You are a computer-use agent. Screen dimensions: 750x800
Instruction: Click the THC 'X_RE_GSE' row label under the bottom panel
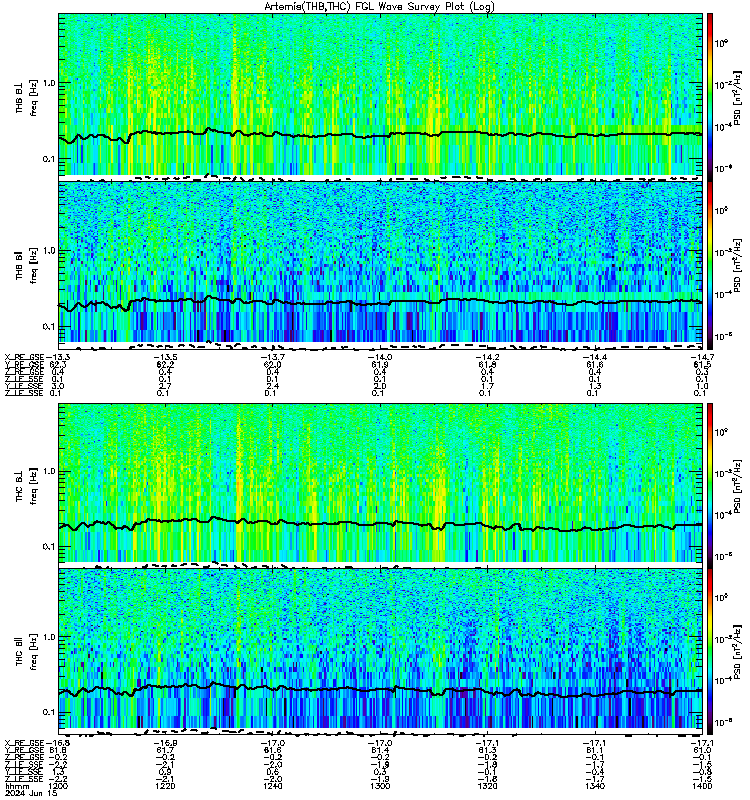pyautogui.click(x=24, y=743)
